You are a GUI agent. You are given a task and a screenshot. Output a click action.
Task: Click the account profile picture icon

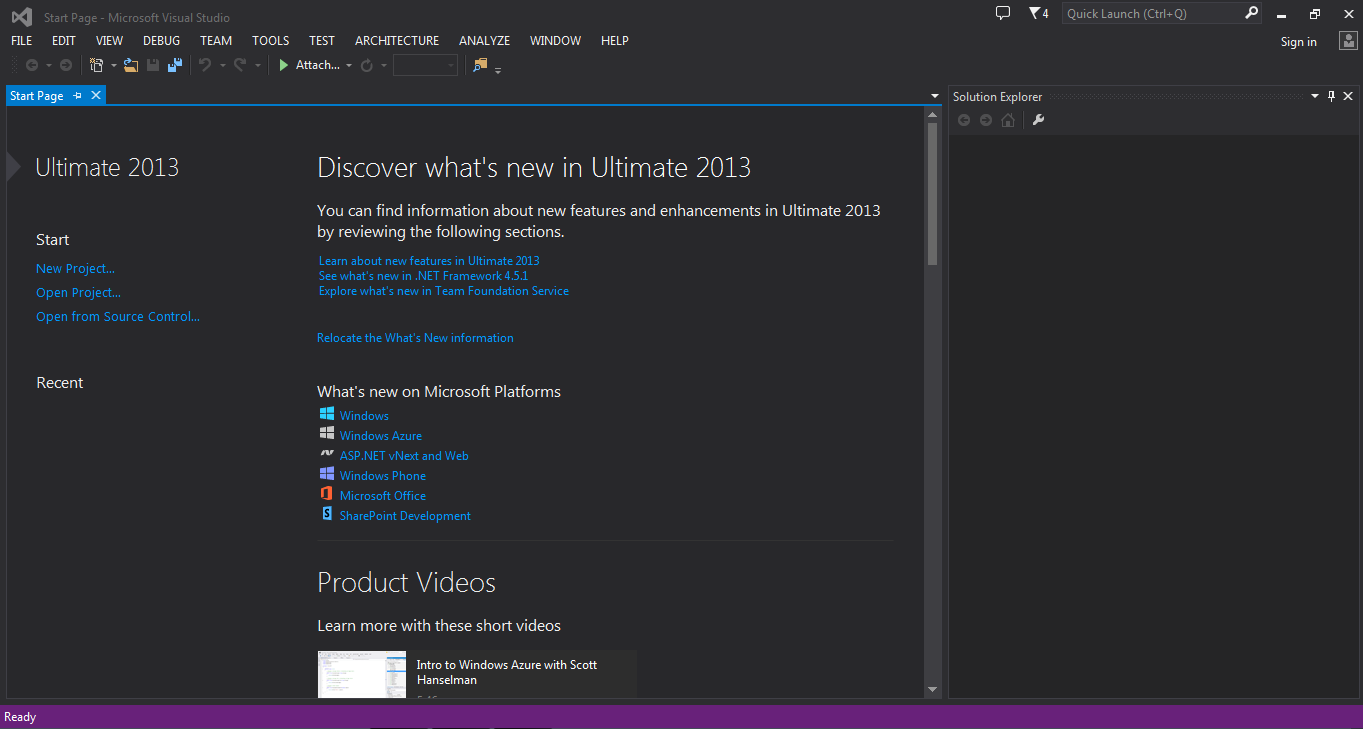click(1348, 41)
